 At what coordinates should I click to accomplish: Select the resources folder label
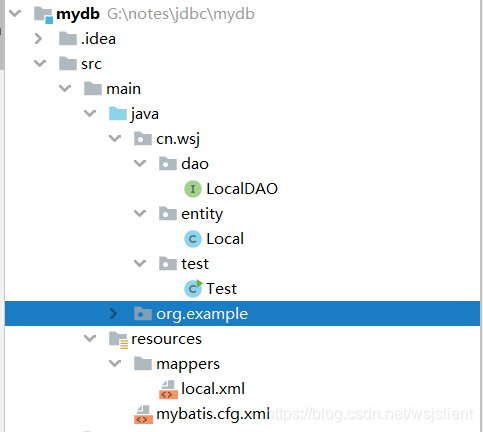166,339
